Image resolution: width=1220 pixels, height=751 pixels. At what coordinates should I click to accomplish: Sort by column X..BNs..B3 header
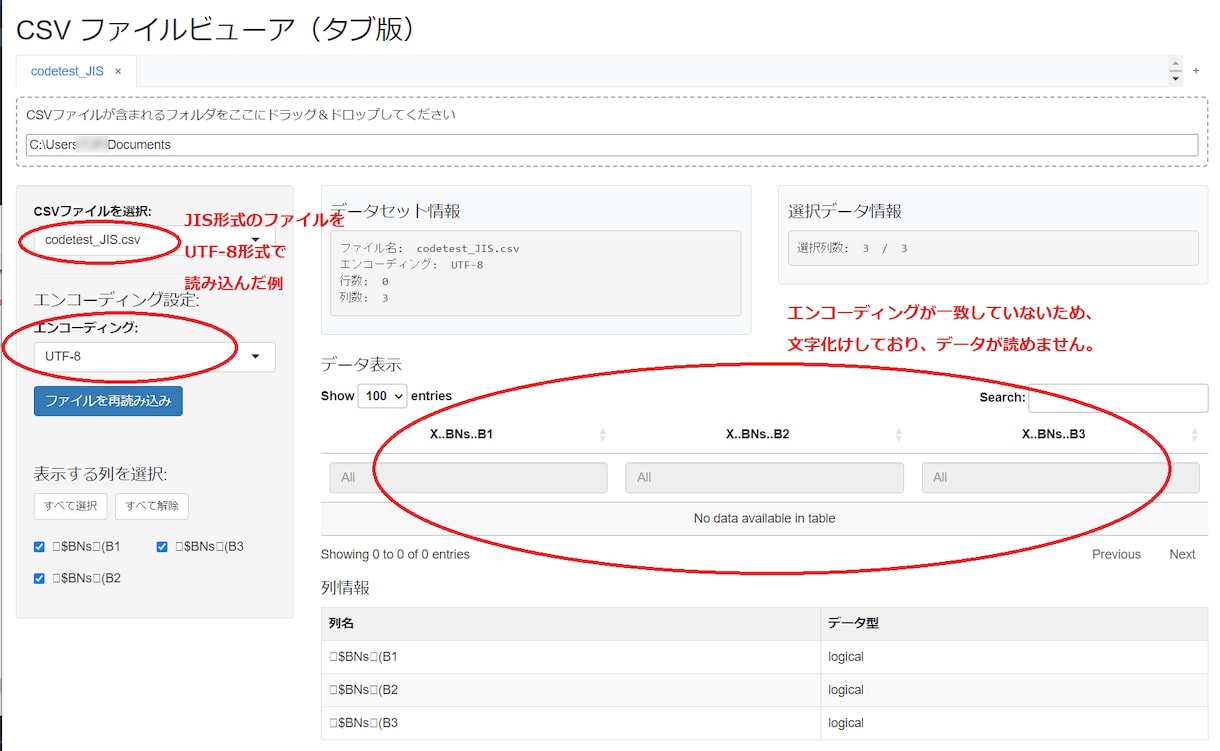(1060, 435)
